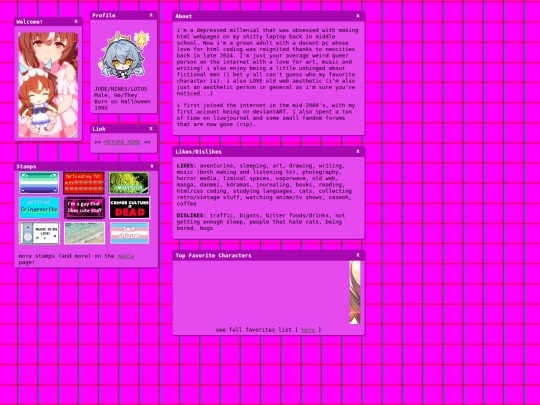Image resolution: width=540 pixels, height=405 pixels.
Task: Close the Link window
Action: click(151, 128)
